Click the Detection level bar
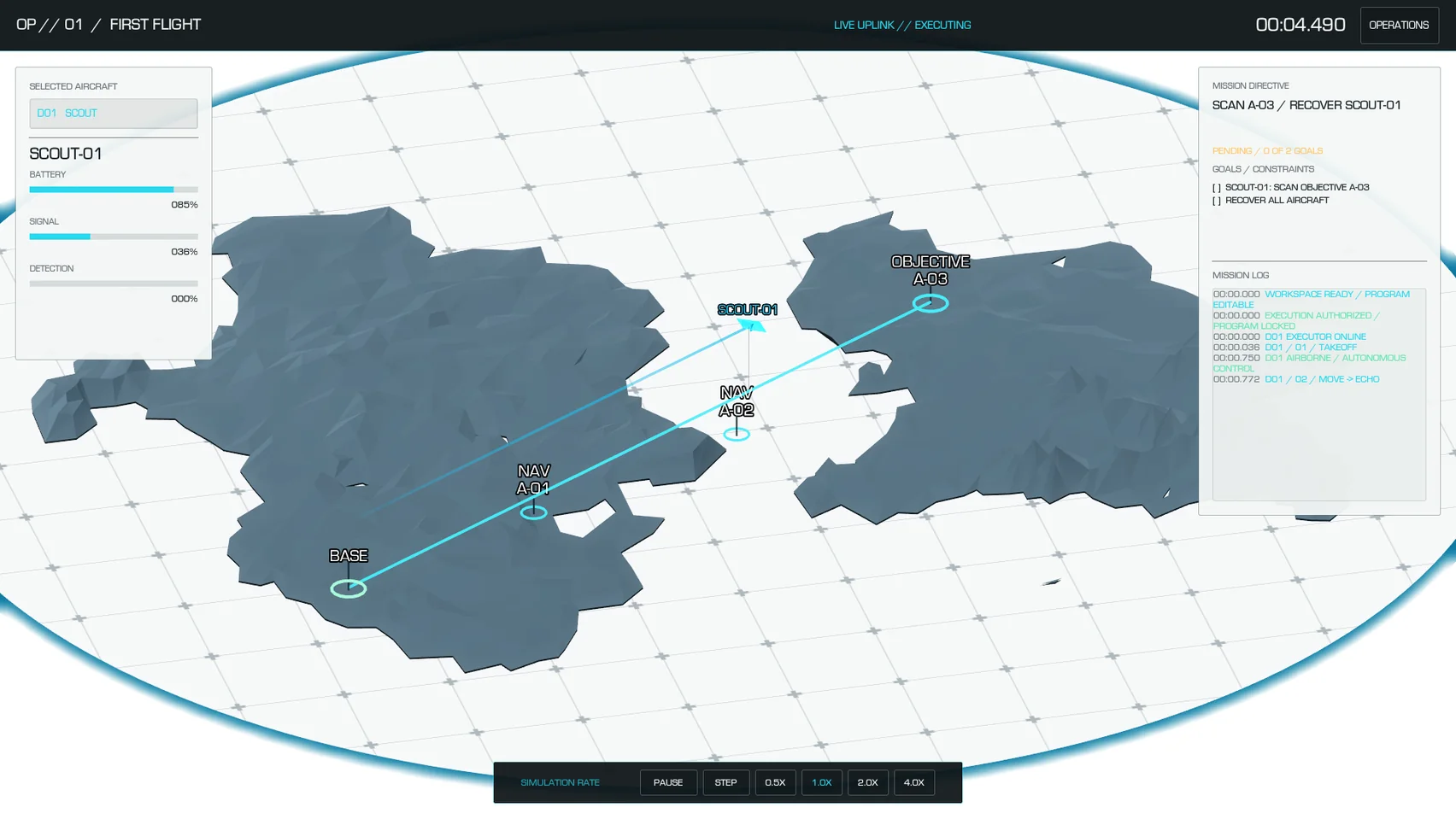The height and width of the screenshot is (819, 1456). coord(114,284)
